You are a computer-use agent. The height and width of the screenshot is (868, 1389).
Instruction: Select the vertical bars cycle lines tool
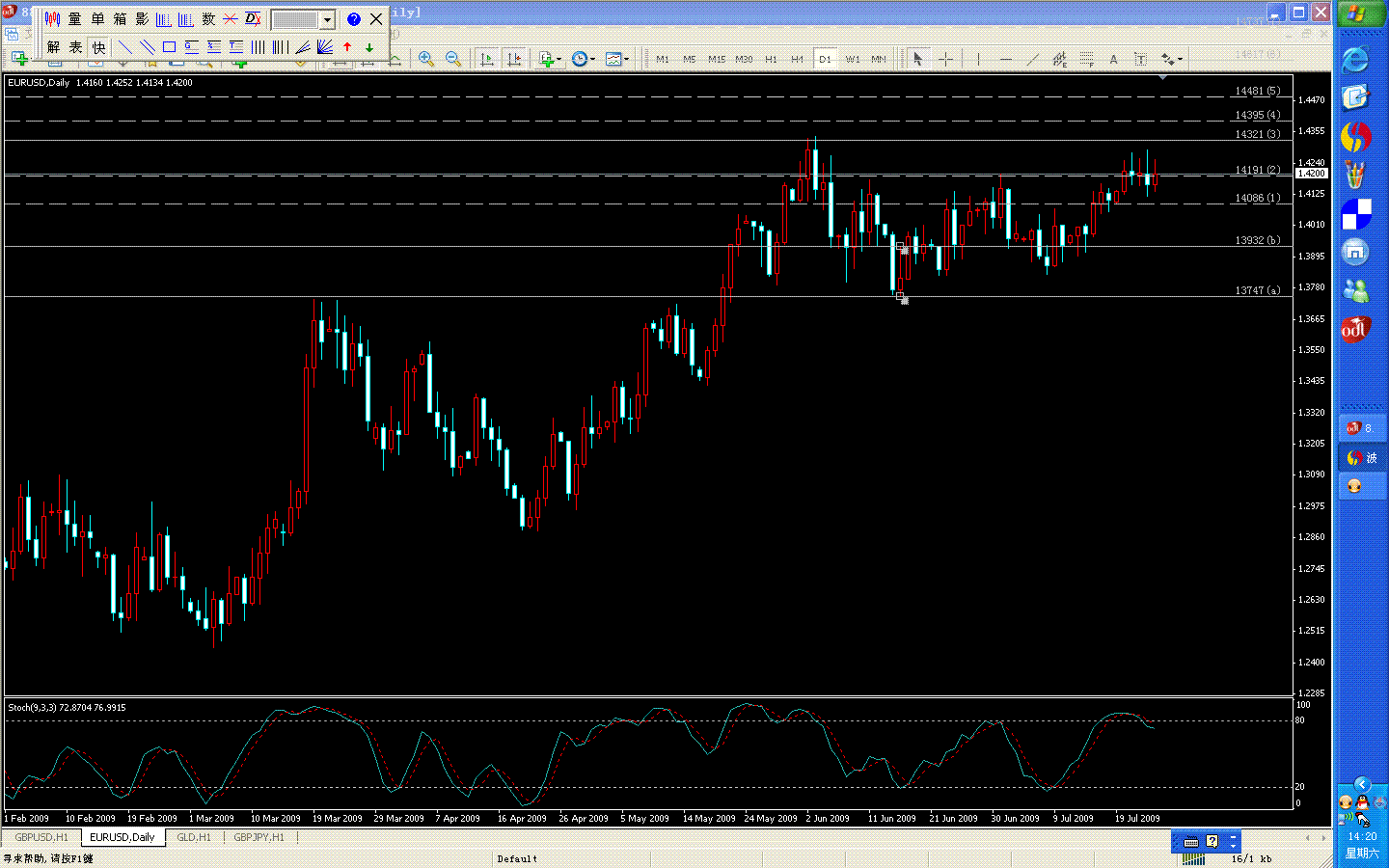259,47
